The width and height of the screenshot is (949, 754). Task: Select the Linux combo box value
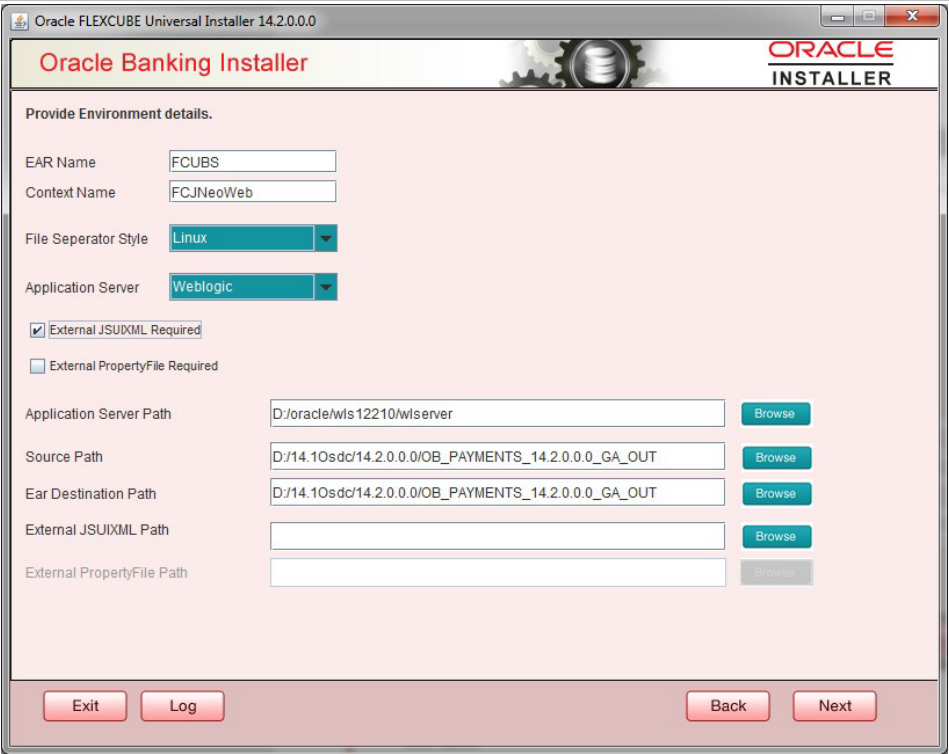241,238
